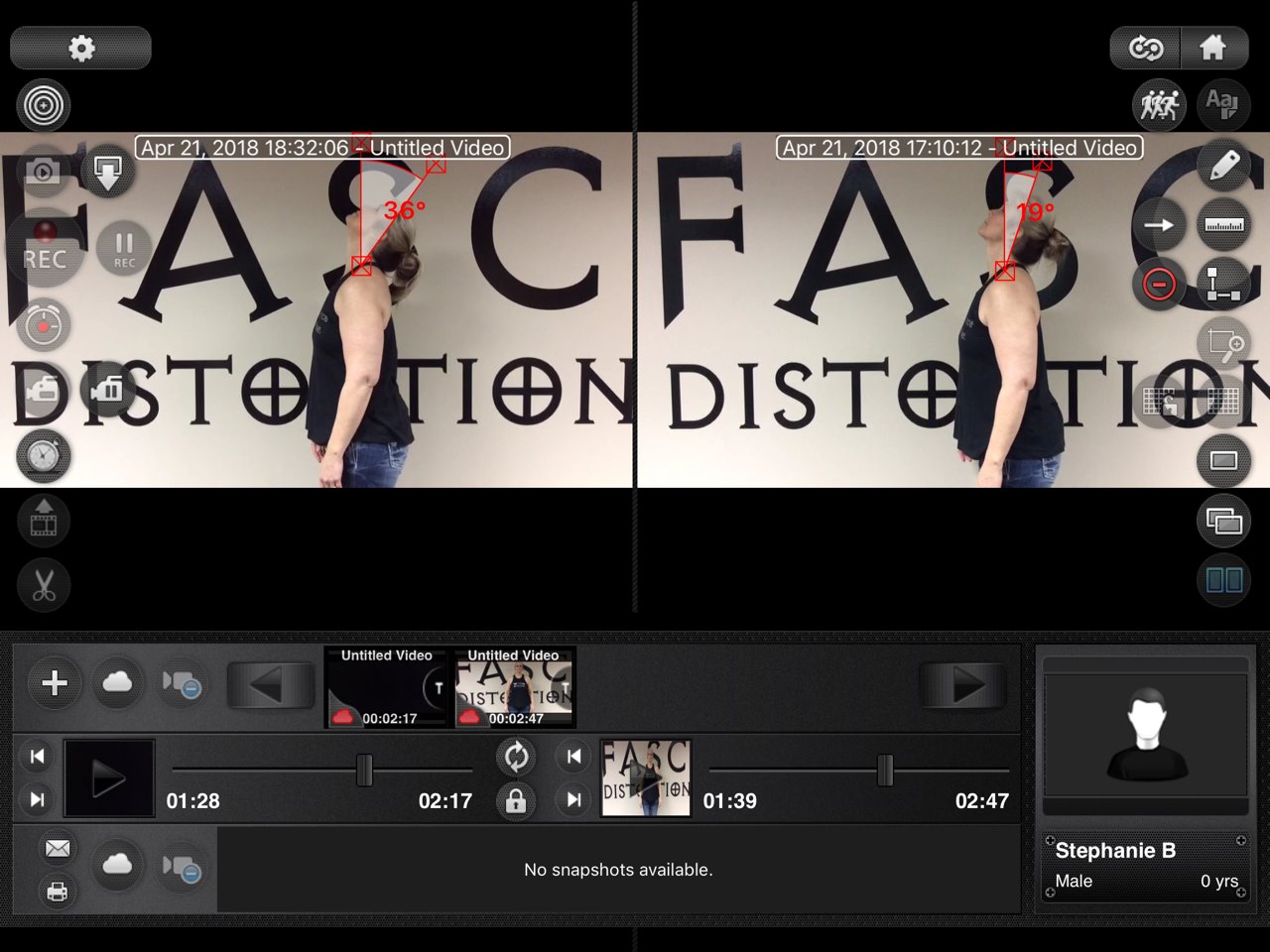Switch to overlay video view
1270x952 pixels.
pos(1223,520)
